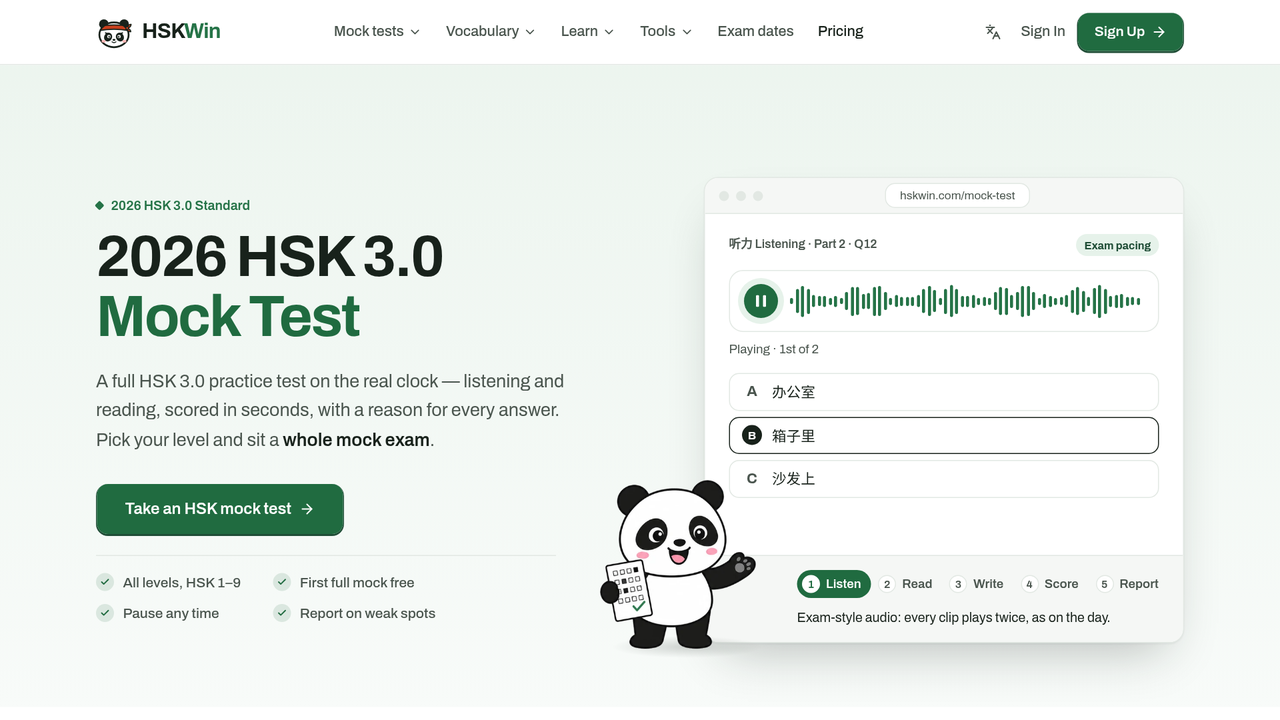Click the Sign Up button
Image resolution: width=1280 pixels, height=720 pixels.
(x=1130, y=32)
